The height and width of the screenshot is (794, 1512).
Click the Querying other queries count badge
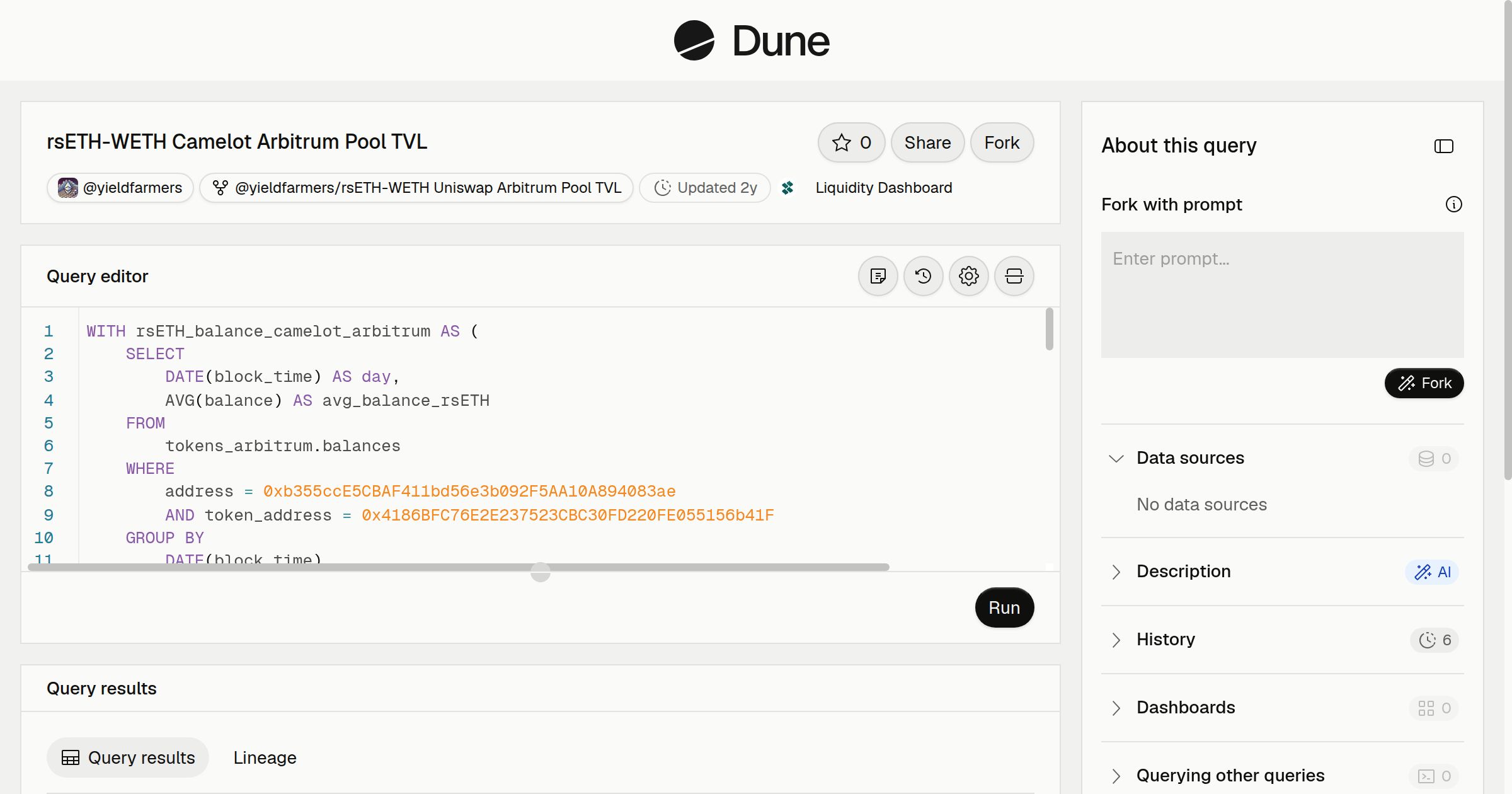click(1434, 776)
